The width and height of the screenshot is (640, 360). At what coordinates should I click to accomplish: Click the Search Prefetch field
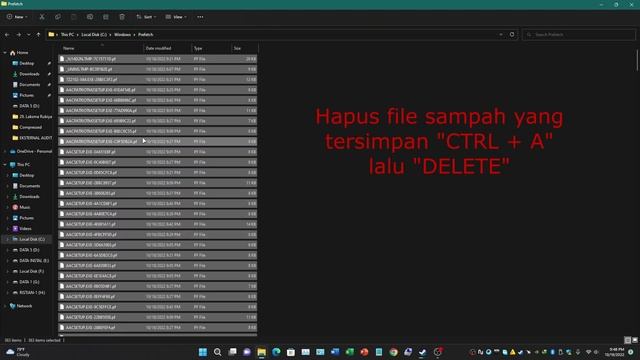pos(579,35)
